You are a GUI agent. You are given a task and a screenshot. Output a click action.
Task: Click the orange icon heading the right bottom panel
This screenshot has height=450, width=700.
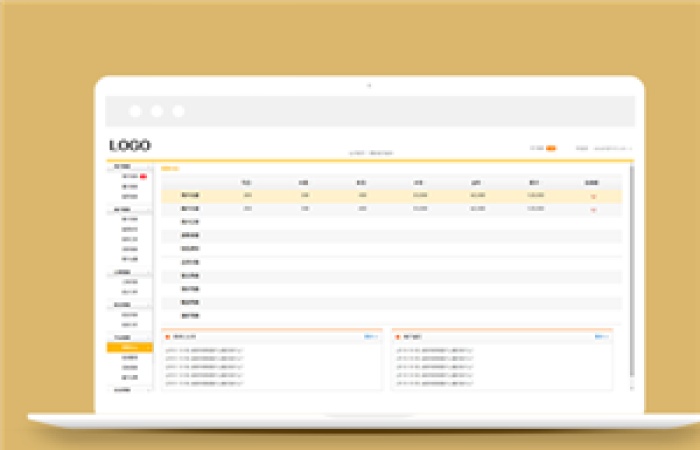click(398, 337)
